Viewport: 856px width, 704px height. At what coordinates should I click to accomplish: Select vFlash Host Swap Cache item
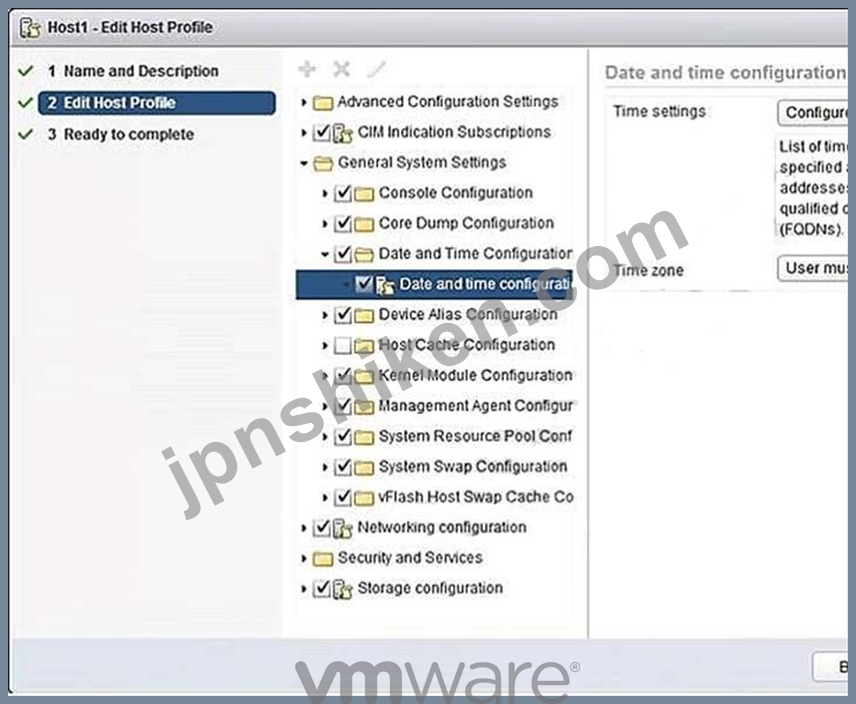[475, 497]
